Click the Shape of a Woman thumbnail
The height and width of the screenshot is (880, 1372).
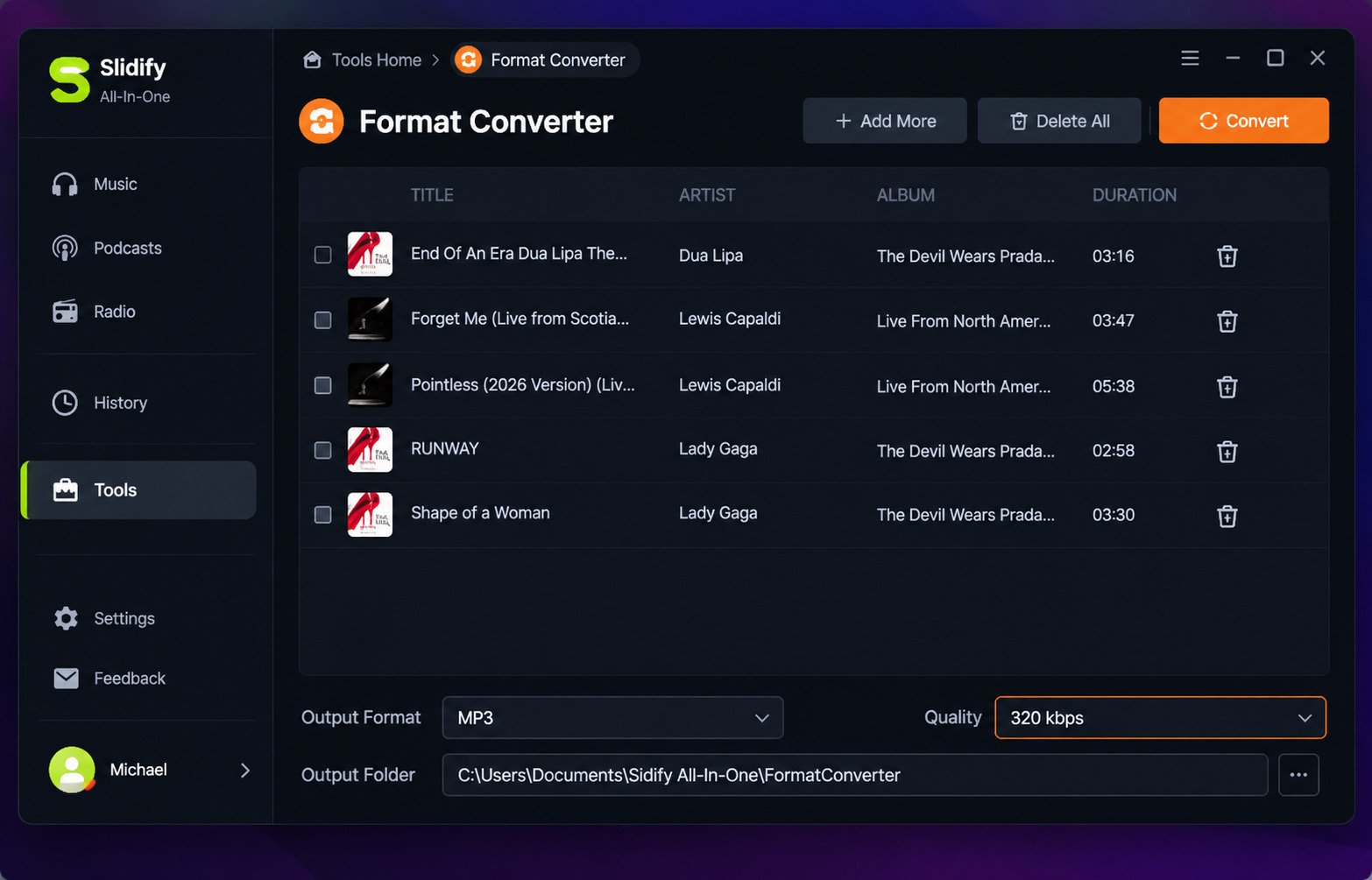[x=370, y=514]
